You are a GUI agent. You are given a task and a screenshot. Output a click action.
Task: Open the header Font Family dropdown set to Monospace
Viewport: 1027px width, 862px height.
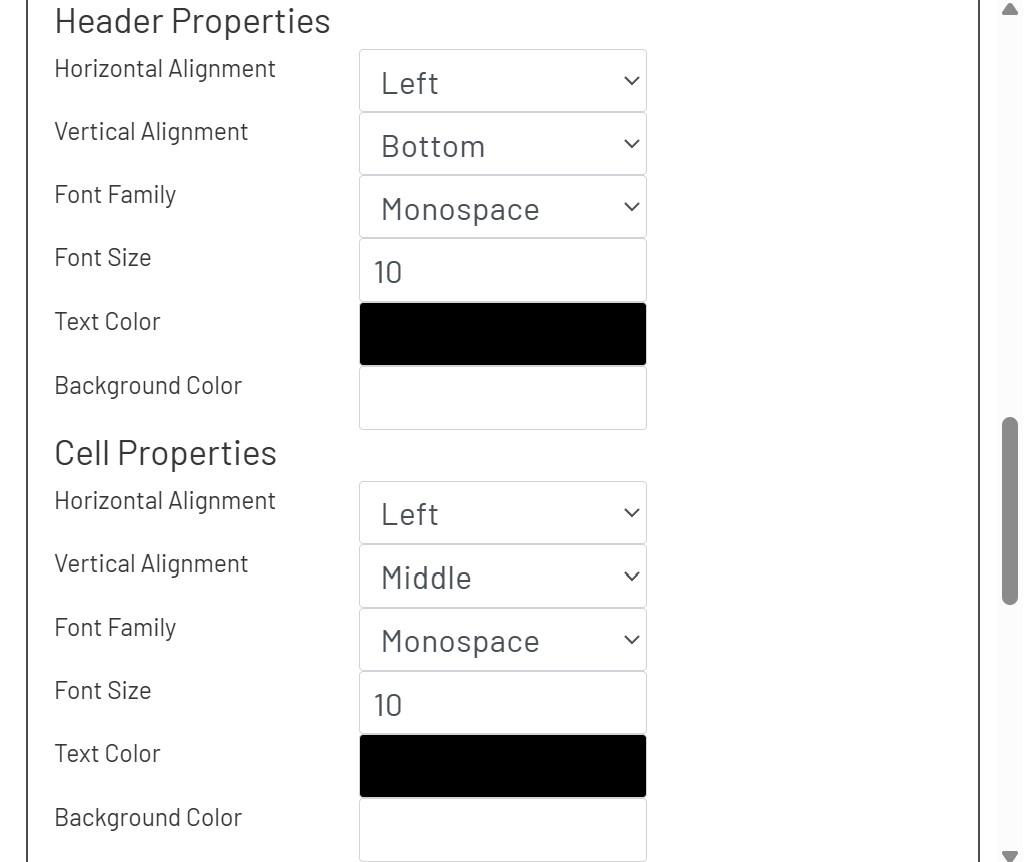[x=502, y=207]
